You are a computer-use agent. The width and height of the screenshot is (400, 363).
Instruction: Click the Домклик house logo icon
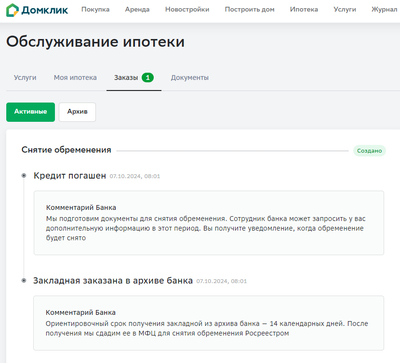(x=12, y=10)
